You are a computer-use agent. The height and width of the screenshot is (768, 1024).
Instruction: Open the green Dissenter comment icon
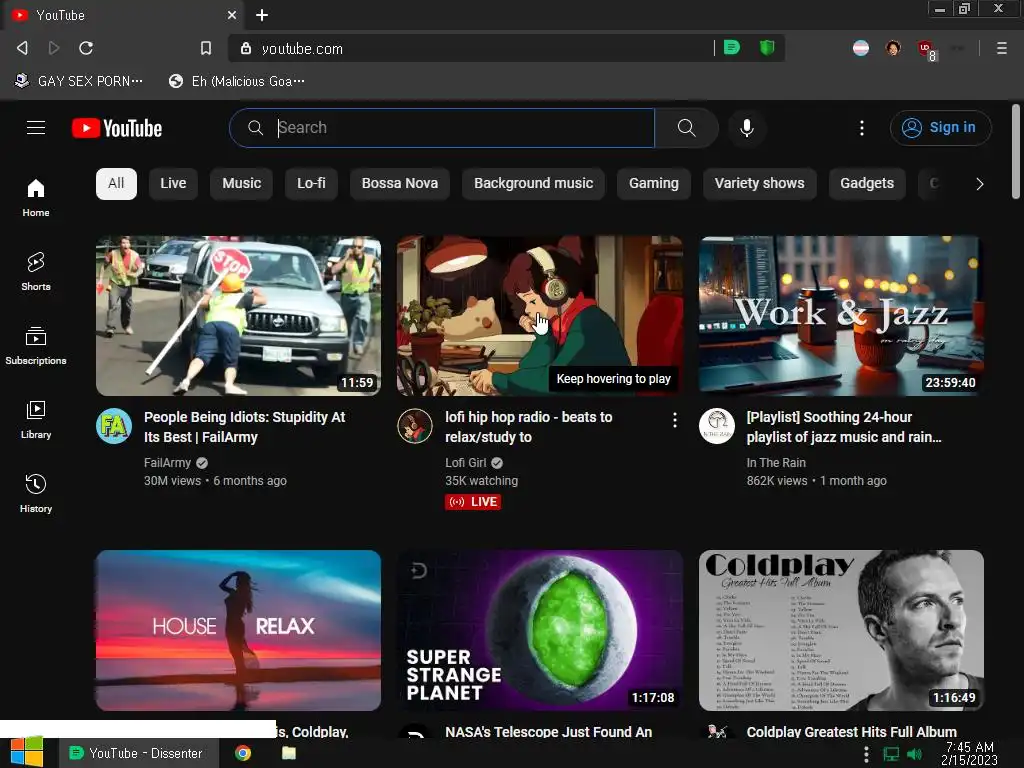click(x=732, y=47)
